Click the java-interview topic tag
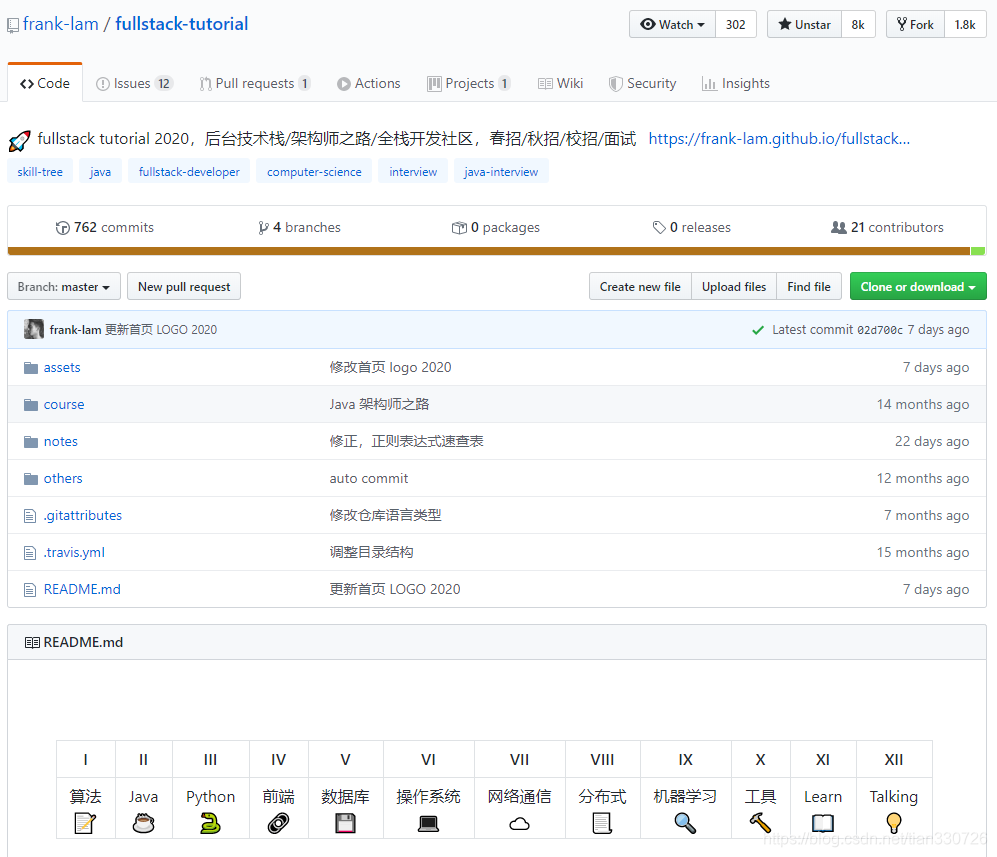The height and width of the screenshot is (857, 997). click(x=501, y=172)
